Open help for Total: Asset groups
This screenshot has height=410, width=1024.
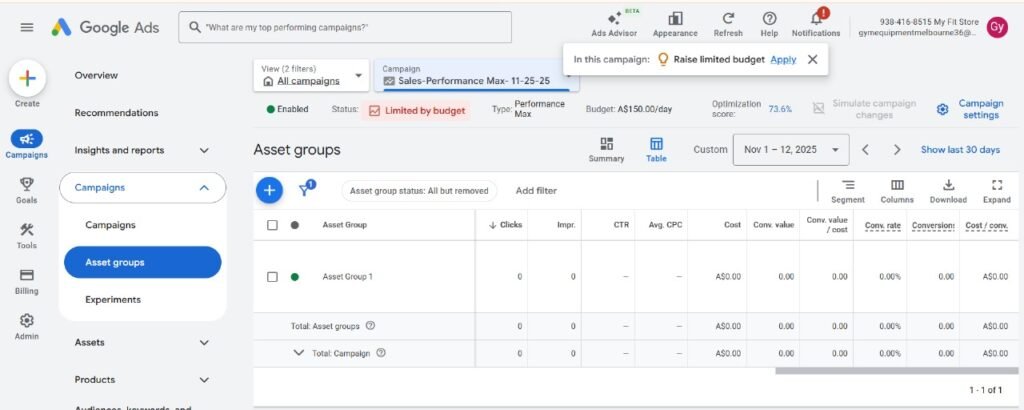coord(370,326)
